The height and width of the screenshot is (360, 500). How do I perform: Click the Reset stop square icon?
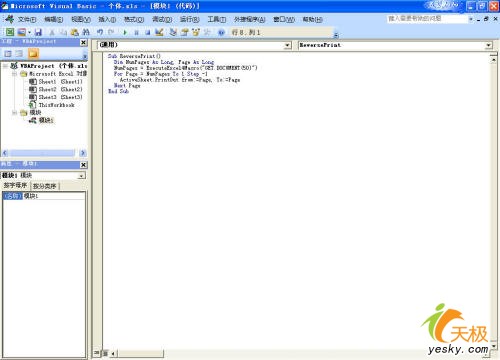coord(148,32)
